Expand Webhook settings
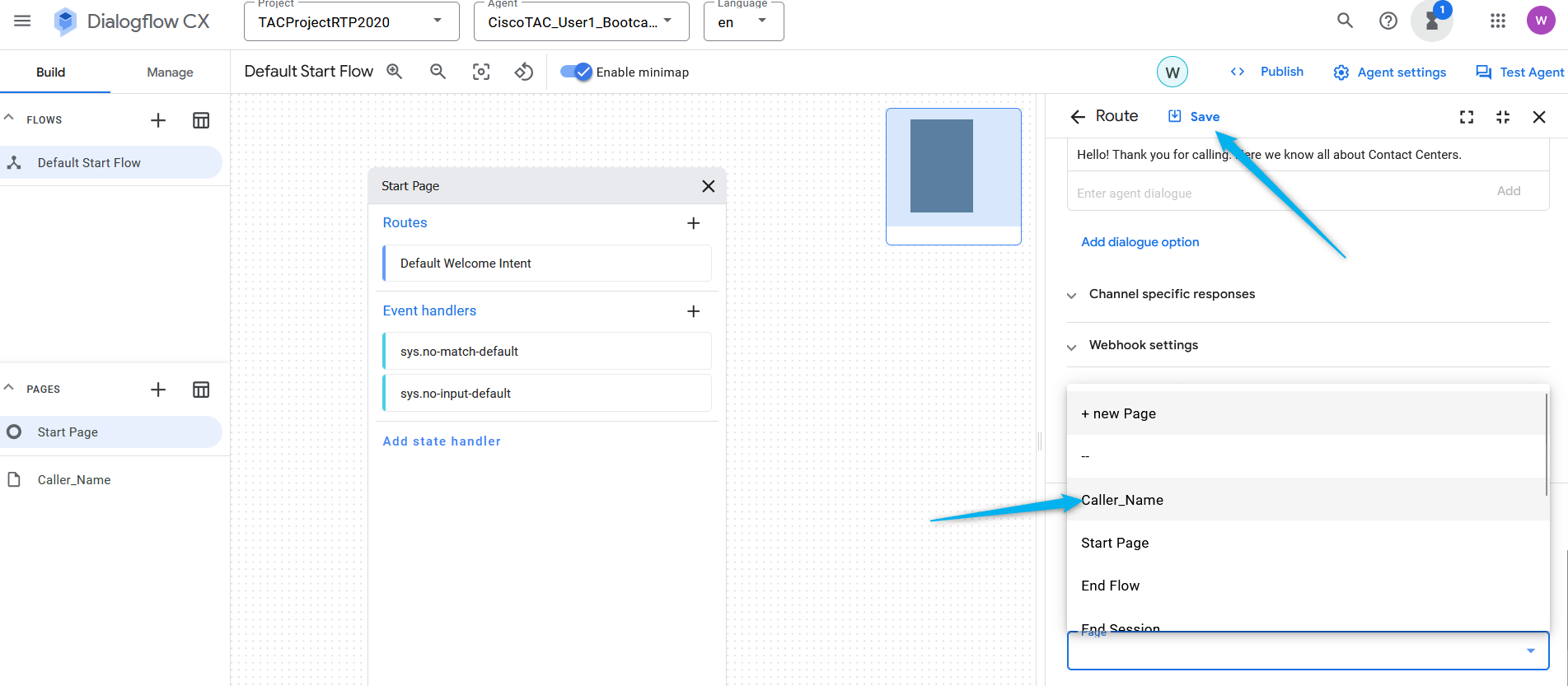Image resolution: width=1568 pixels, height=686 pixels. (x=1144, y=345)
